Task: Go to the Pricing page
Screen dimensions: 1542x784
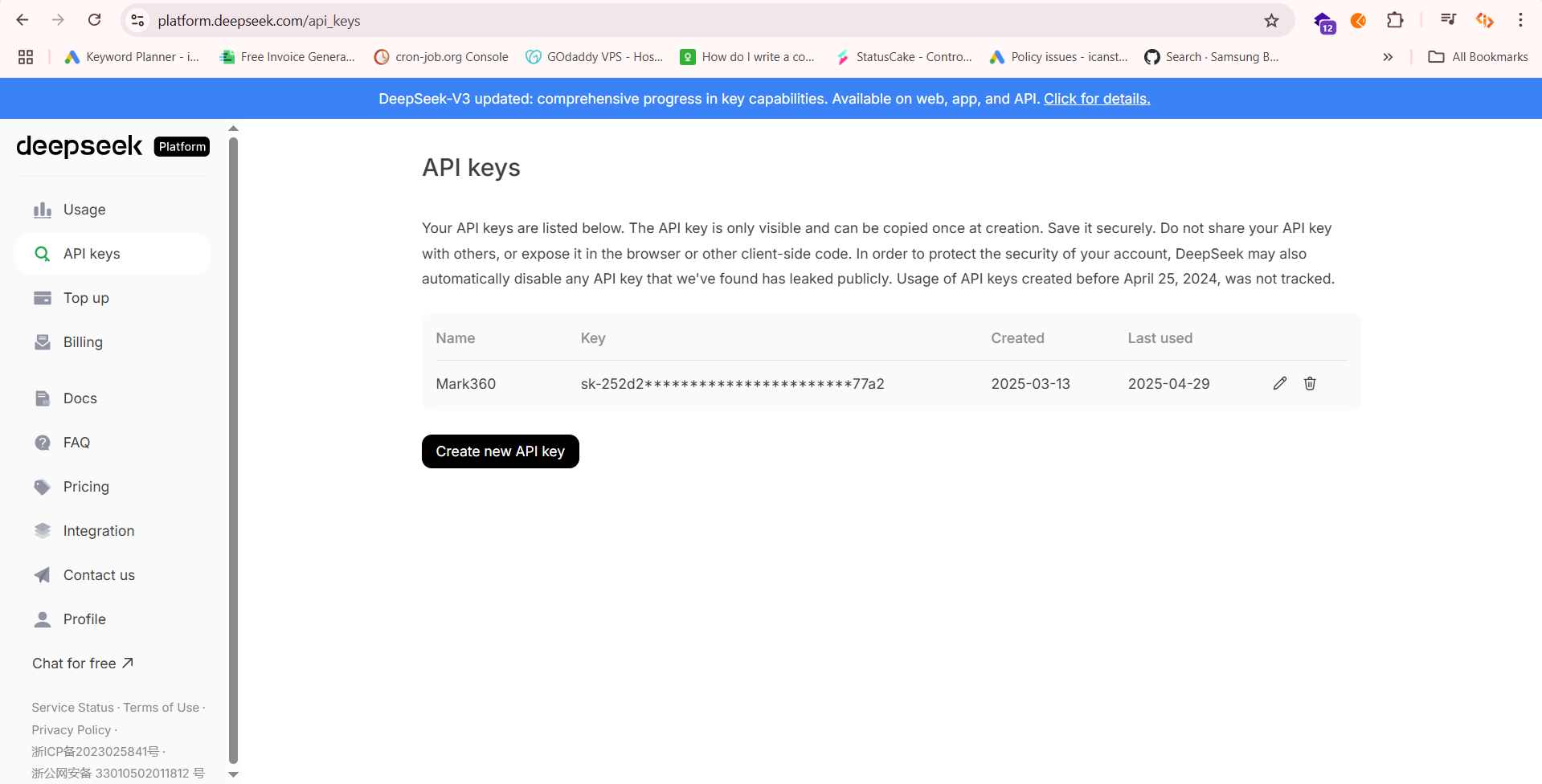Action: 112,487
